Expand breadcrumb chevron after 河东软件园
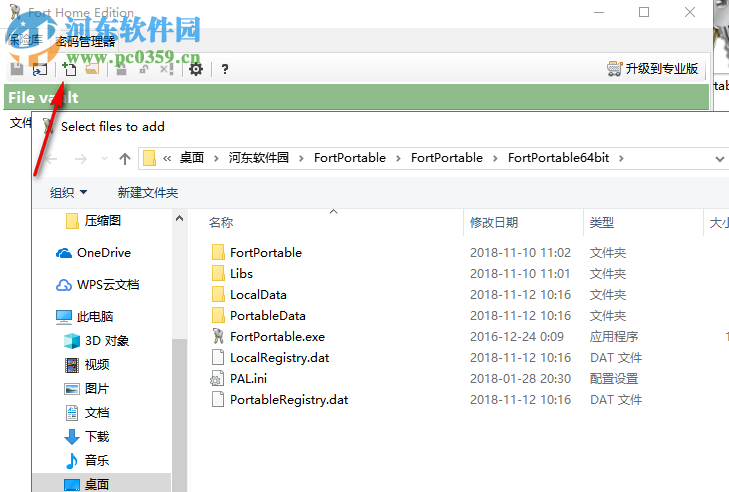This screenshot has width=729, height=492. [x=301, y=159]
